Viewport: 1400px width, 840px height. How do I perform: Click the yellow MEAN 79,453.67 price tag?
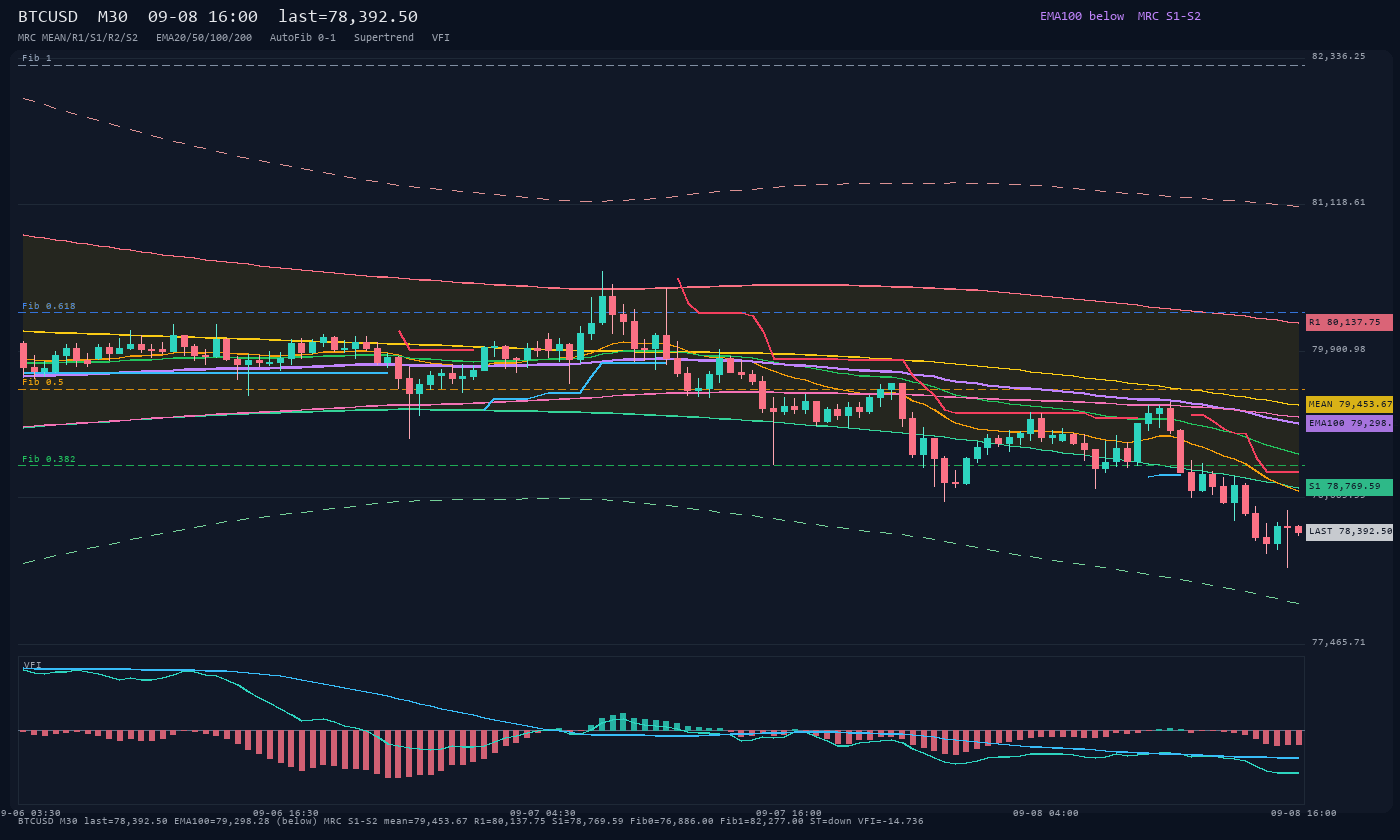click(x=1349, y=404)
